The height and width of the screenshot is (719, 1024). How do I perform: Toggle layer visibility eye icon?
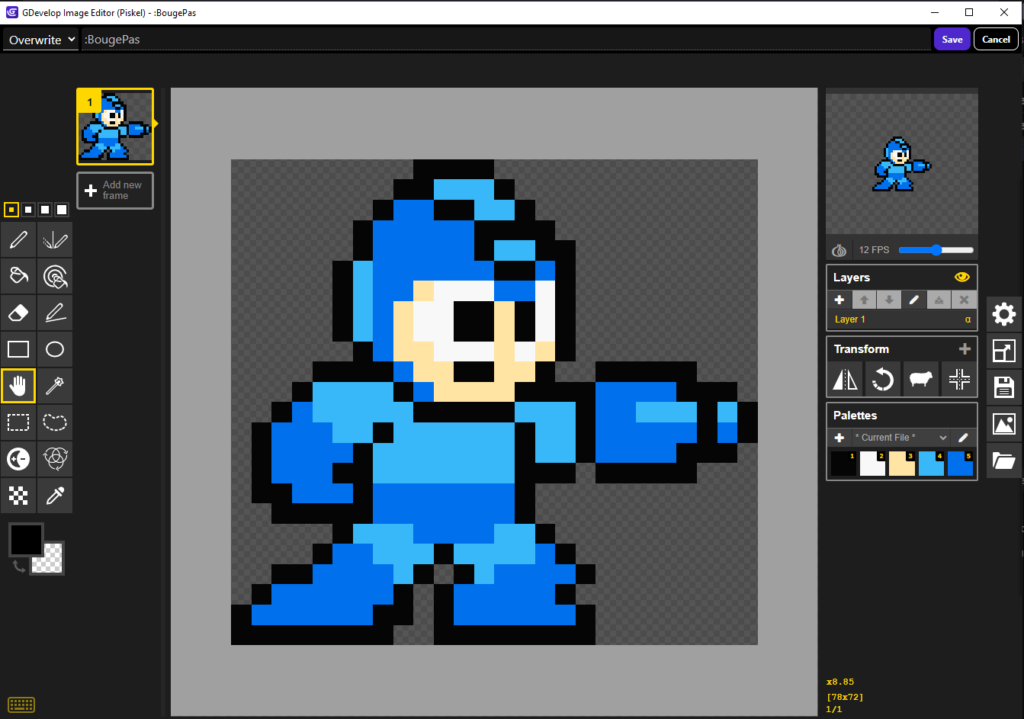click(x=961, y=277)
